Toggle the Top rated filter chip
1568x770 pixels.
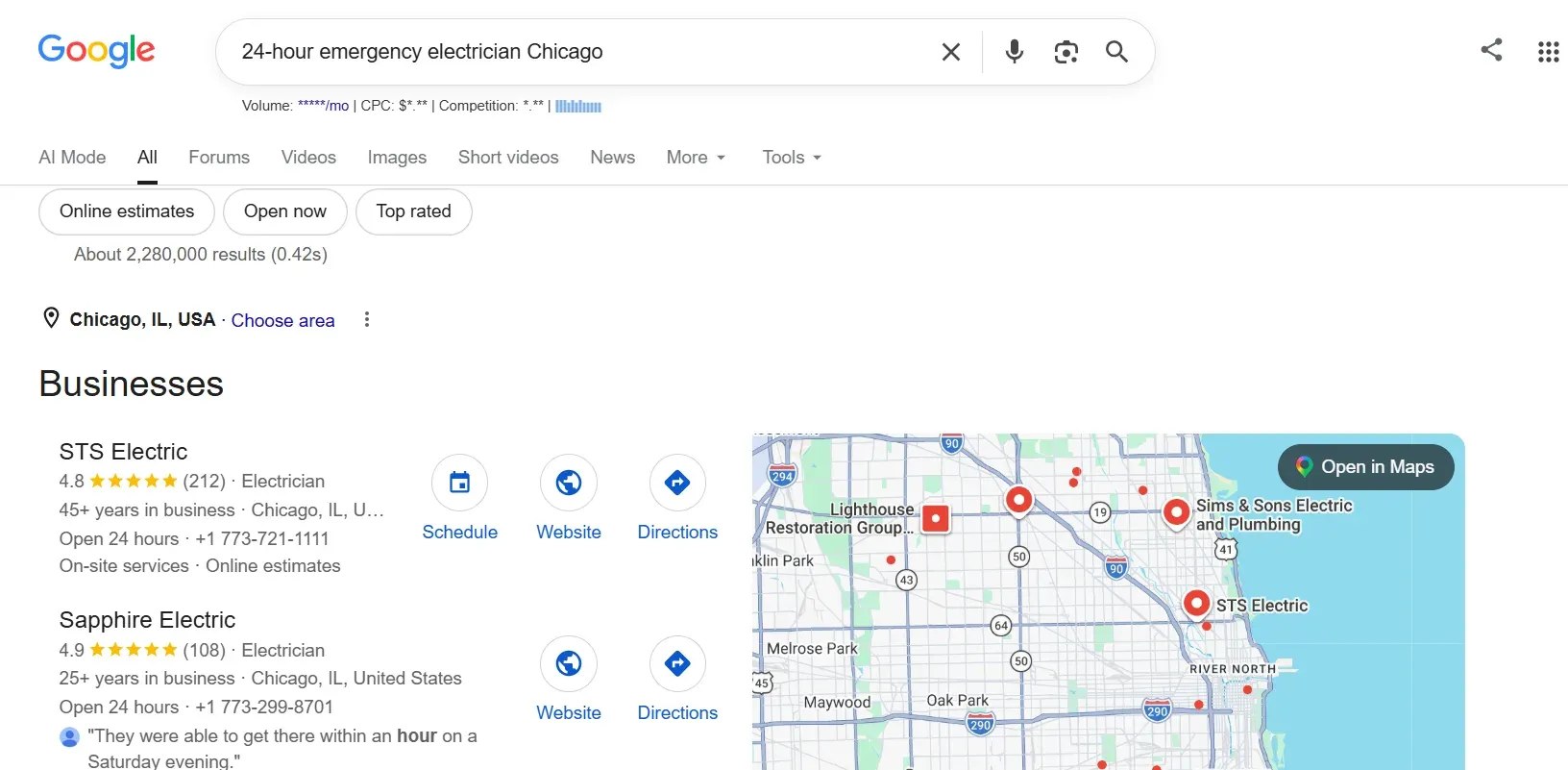tap(413, 211)
